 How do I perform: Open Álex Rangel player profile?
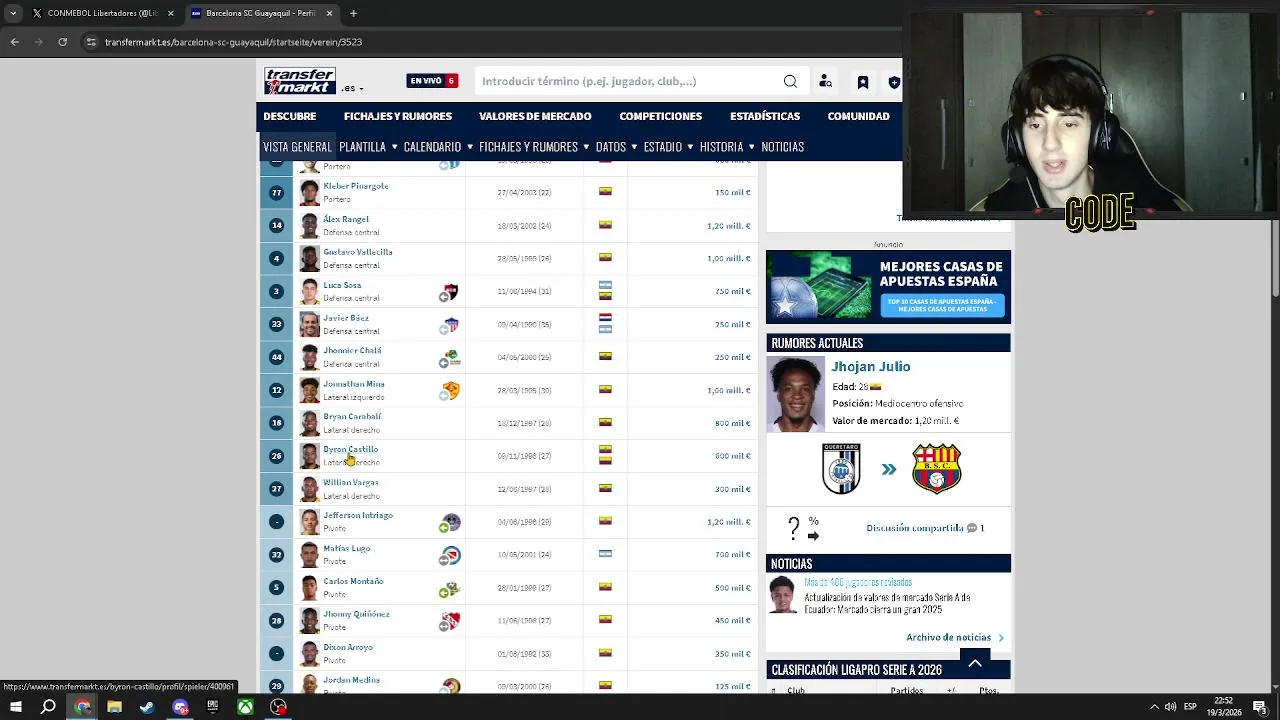[x=346, y=219]
